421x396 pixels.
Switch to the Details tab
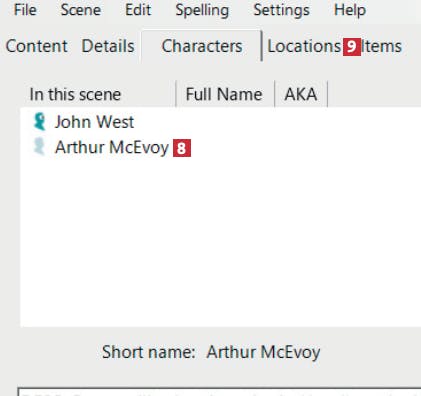(x=108, y=46)
